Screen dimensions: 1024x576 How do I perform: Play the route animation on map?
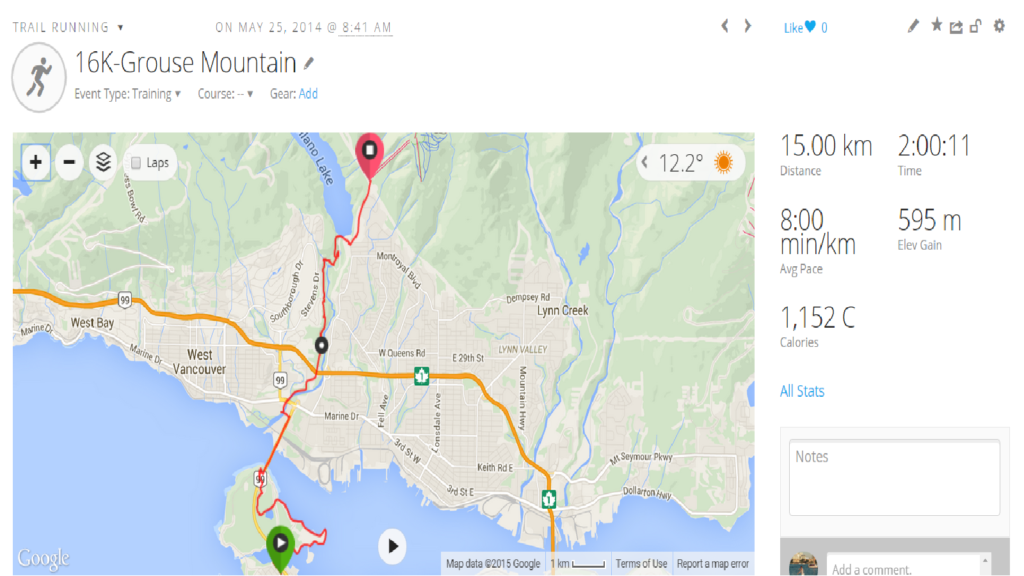[393, 546]
